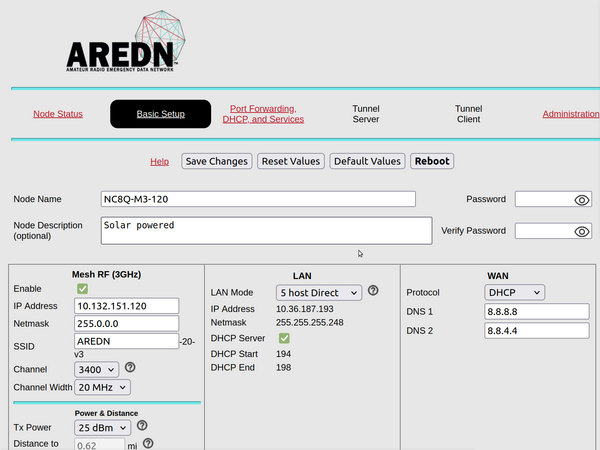Show Verify Password with eye icon
600x450 pixels.
(x=582, y=231)
